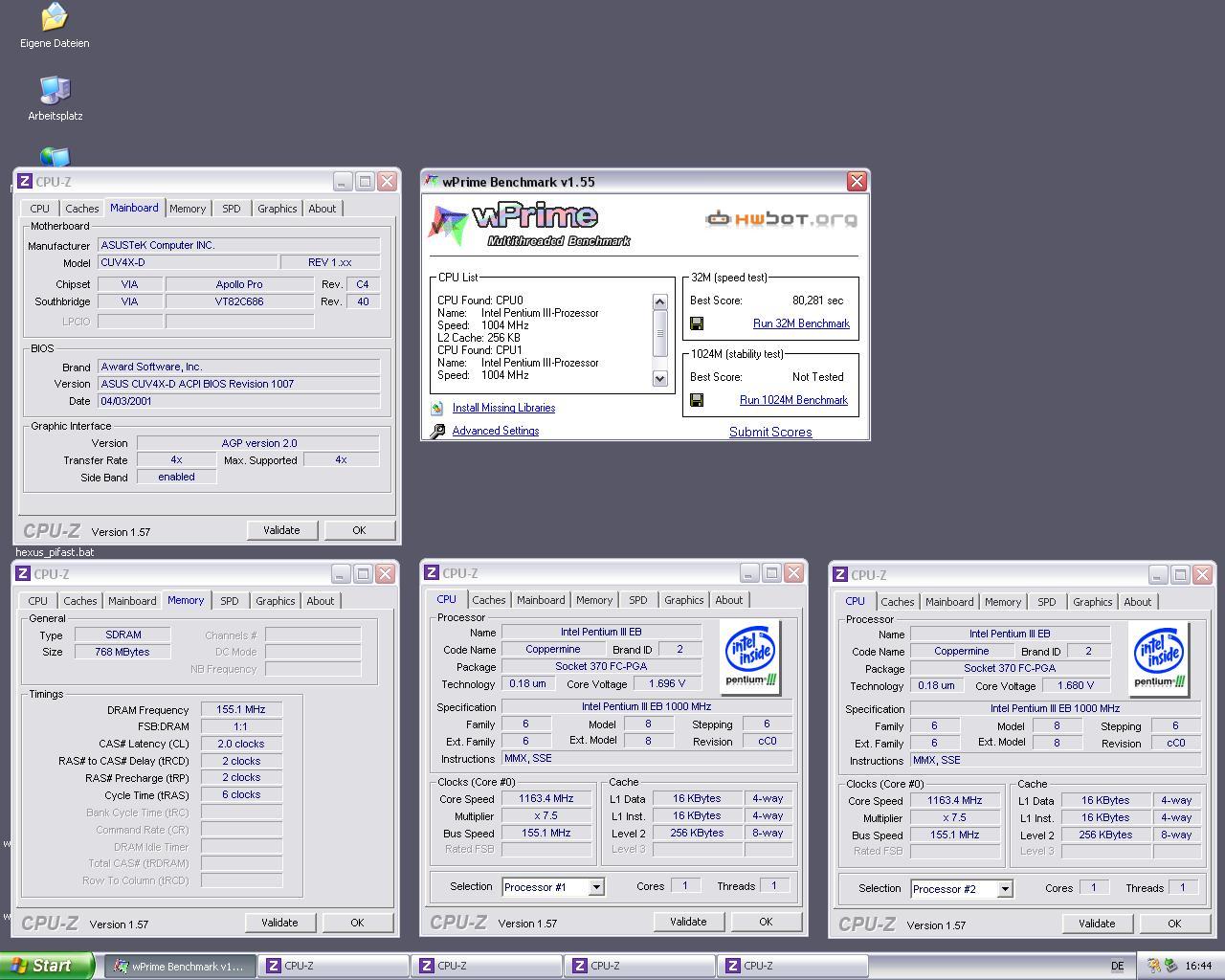
Task: Click Install Missing Libraries link
Action: 503,408
